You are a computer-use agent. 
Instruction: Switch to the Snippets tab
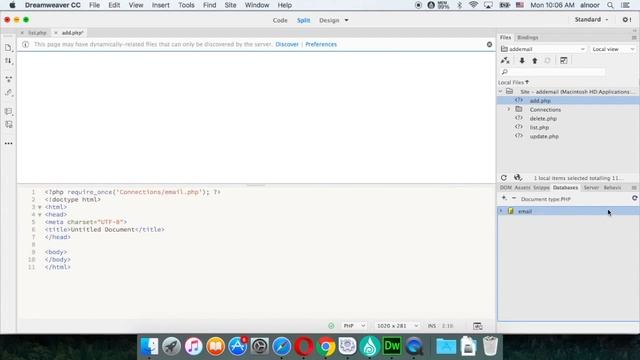[x=541, y=188]
